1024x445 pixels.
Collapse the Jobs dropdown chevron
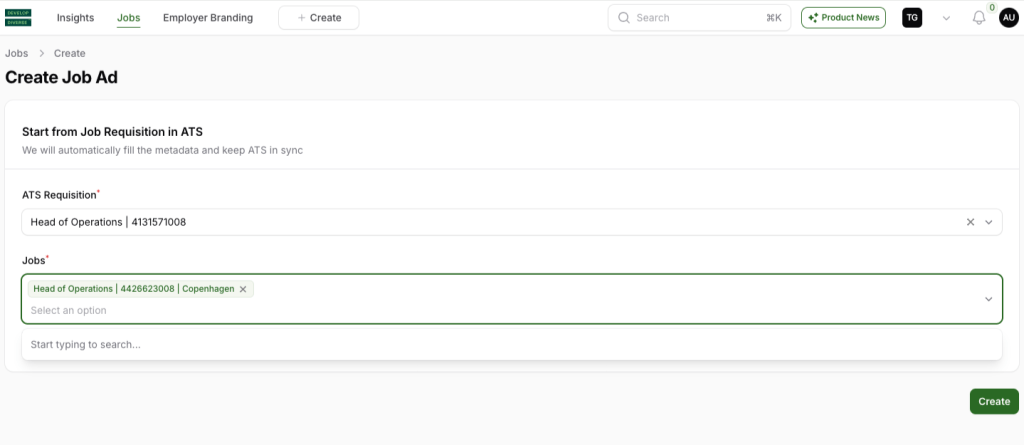tap(988, 299)
